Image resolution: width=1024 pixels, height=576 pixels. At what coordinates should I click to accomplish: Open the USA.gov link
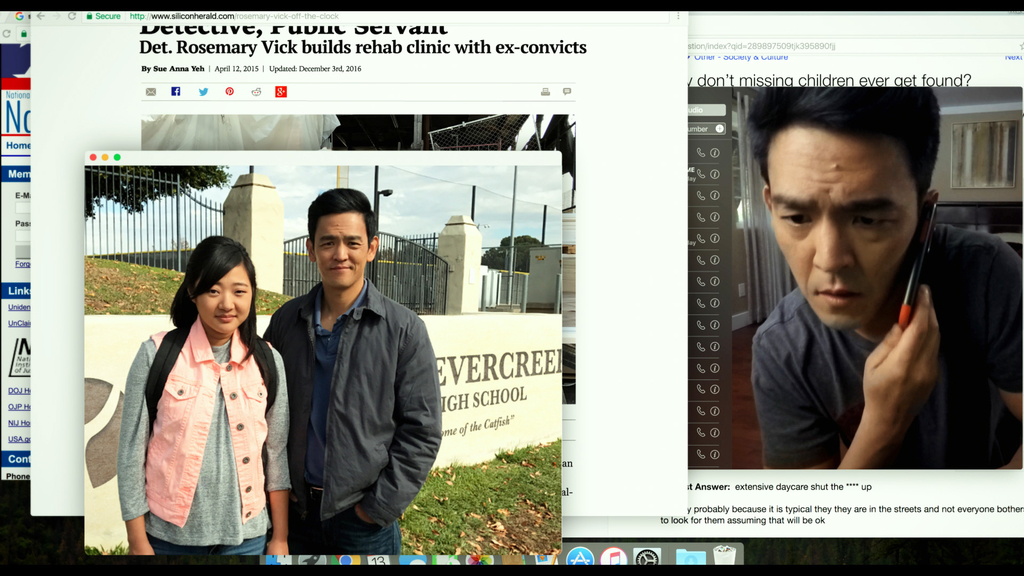(19, 440)
